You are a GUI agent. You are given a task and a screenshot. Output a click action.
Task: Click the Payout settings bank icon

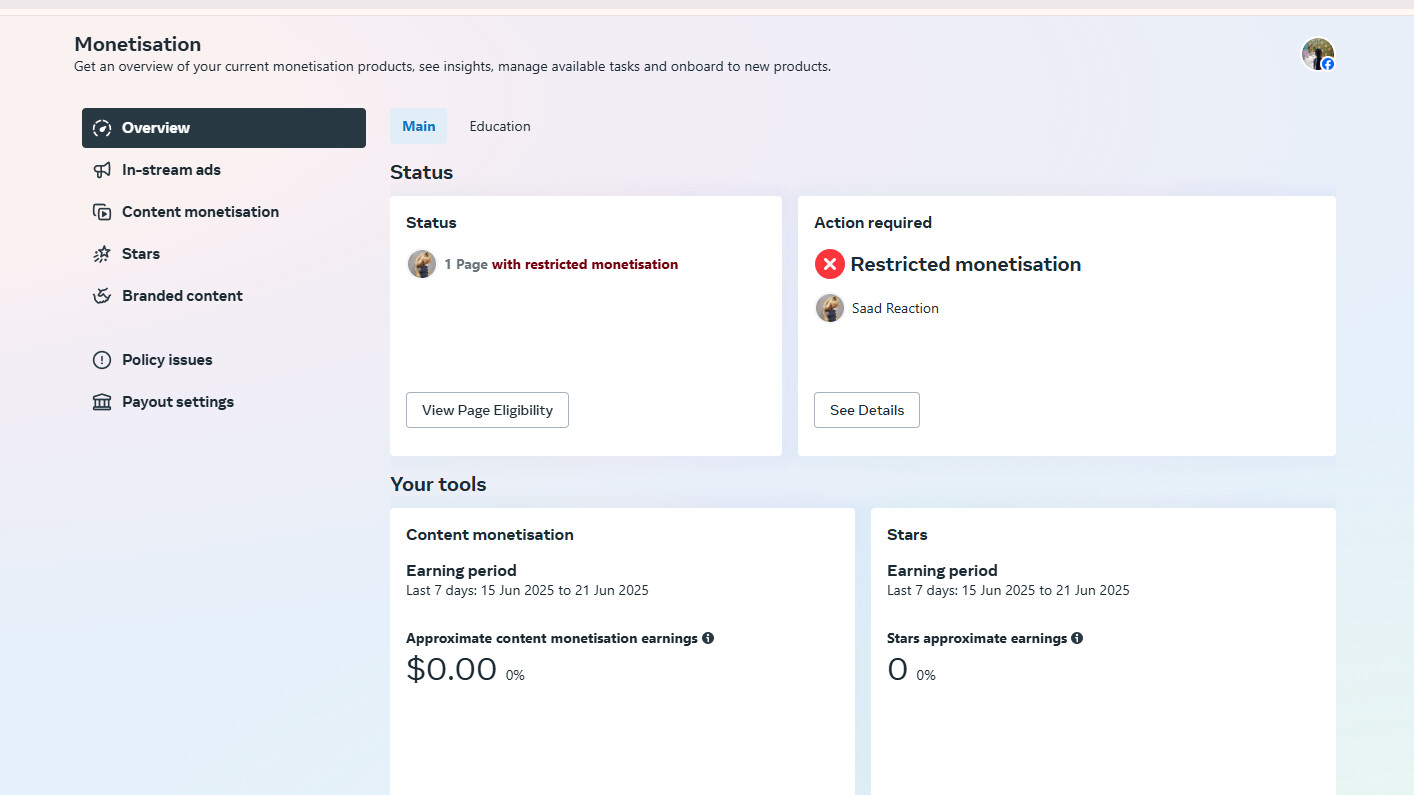(x=101, y=402)
